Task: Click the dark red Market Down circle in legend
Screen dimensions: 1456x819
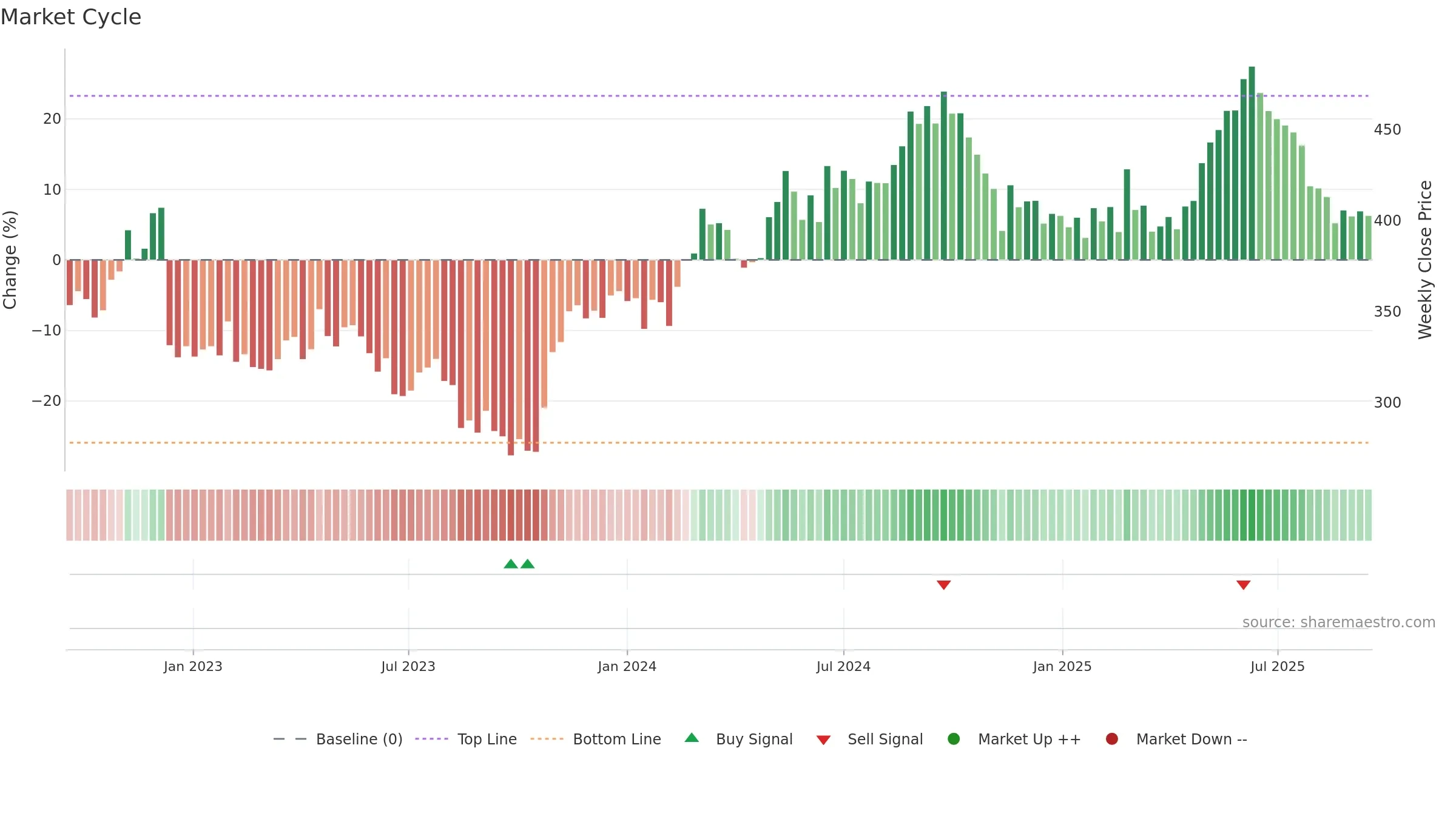Action: (x=1112, y=739)
